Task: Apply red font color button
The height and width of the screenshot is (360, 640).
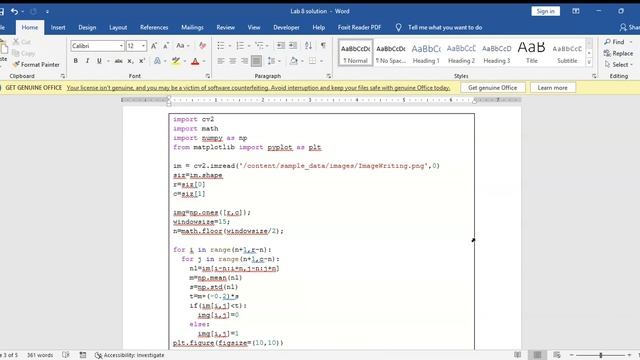Action: pos(195,61)
